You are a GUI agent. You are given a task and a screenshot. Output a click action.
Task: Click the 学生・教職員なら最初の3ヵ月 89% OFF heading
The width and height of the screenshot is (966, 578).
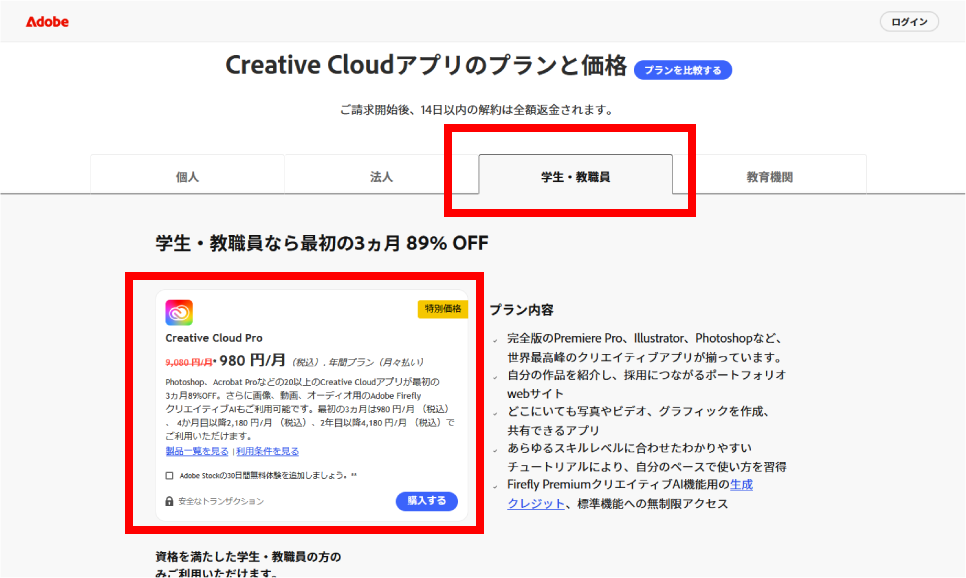click(x=322, y=243)
